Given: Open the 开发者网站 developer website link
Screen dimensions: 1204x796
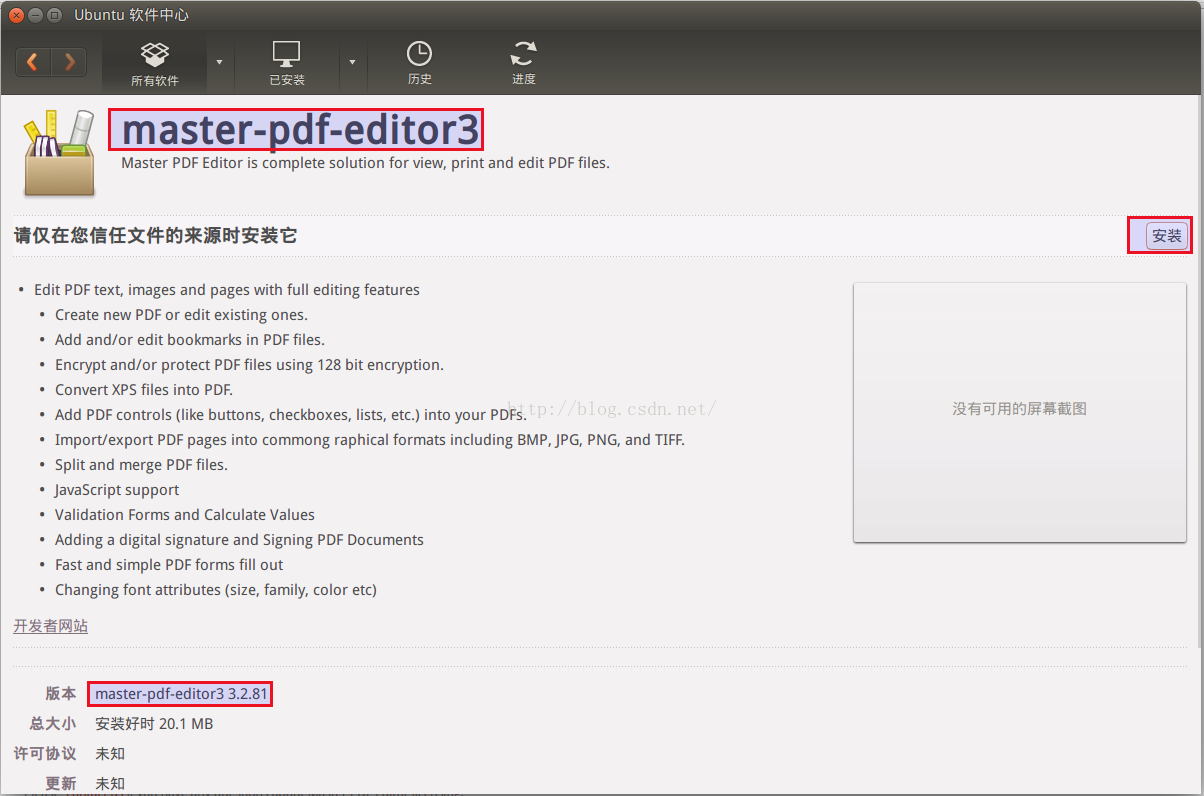Looking at the screenshot, I should (x=50, y=626).
